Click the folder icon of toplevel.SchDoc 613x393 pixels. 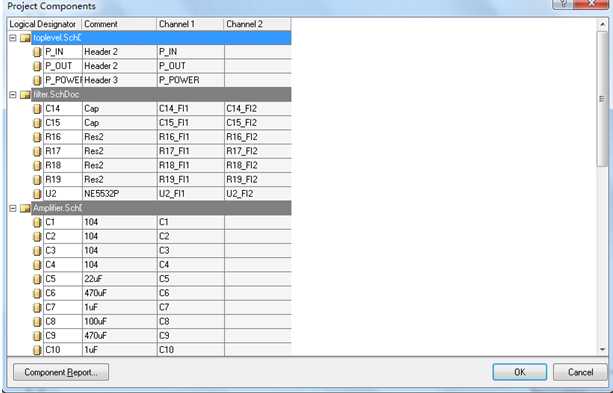coord(25,38)
